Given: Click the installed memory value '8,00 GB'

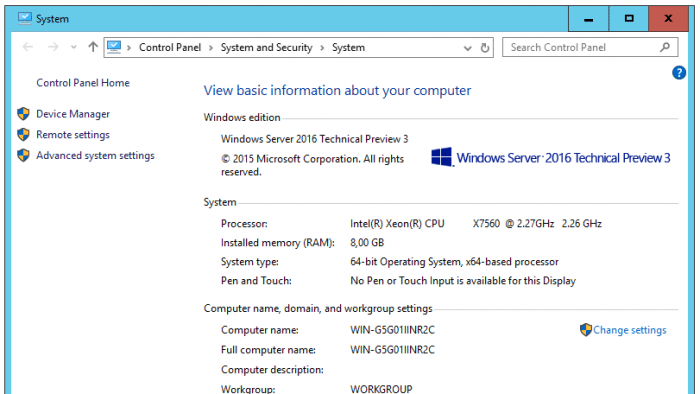Looking at the screenshot, I should pyautogui.click(x=367, y=243).
